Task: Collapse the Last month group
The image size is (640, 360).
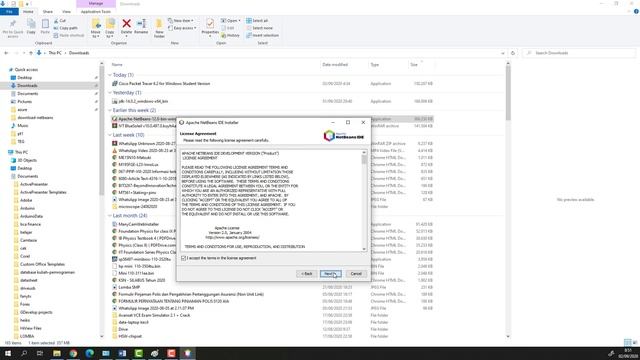Action: (110, 216)
